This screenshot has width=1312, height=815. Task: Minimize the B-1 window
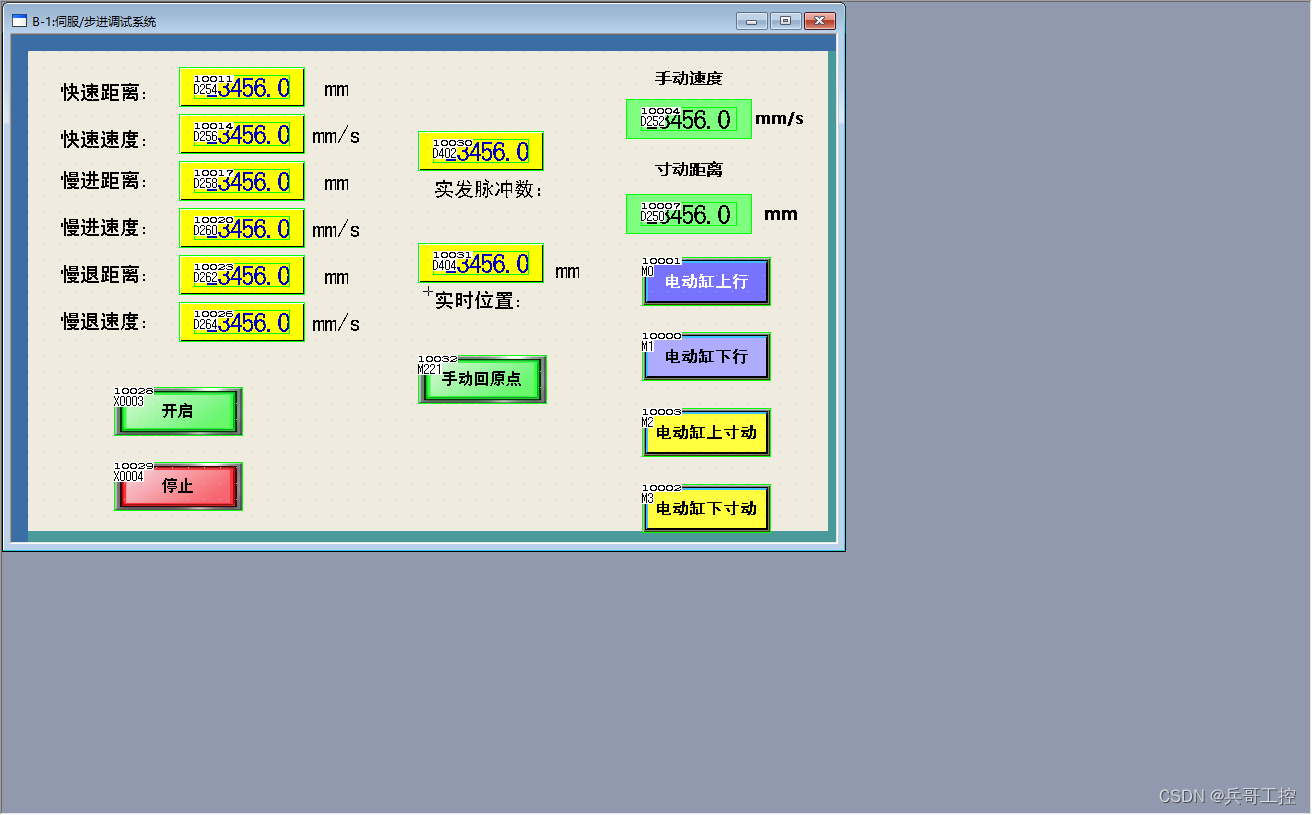(x=751, y=20)
